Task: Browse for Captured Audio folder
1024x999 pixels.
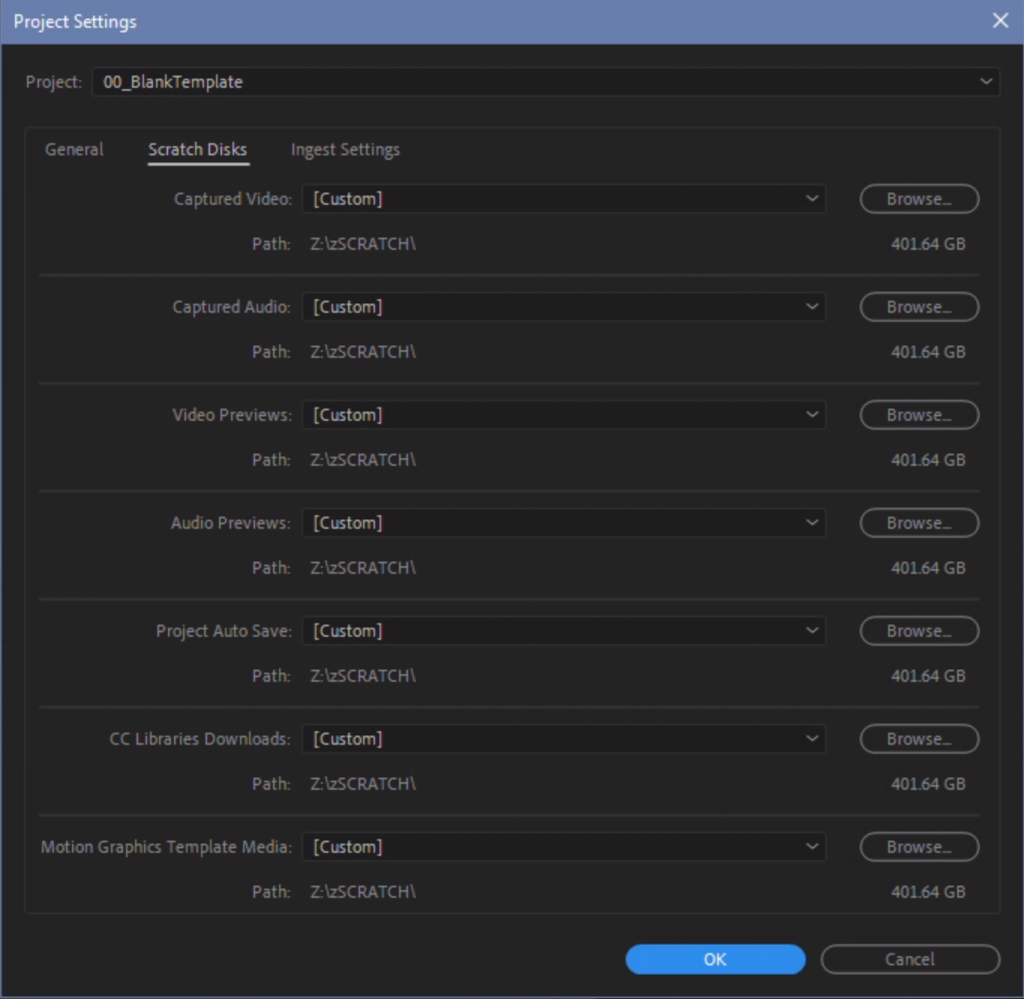Action: [919, 307]
